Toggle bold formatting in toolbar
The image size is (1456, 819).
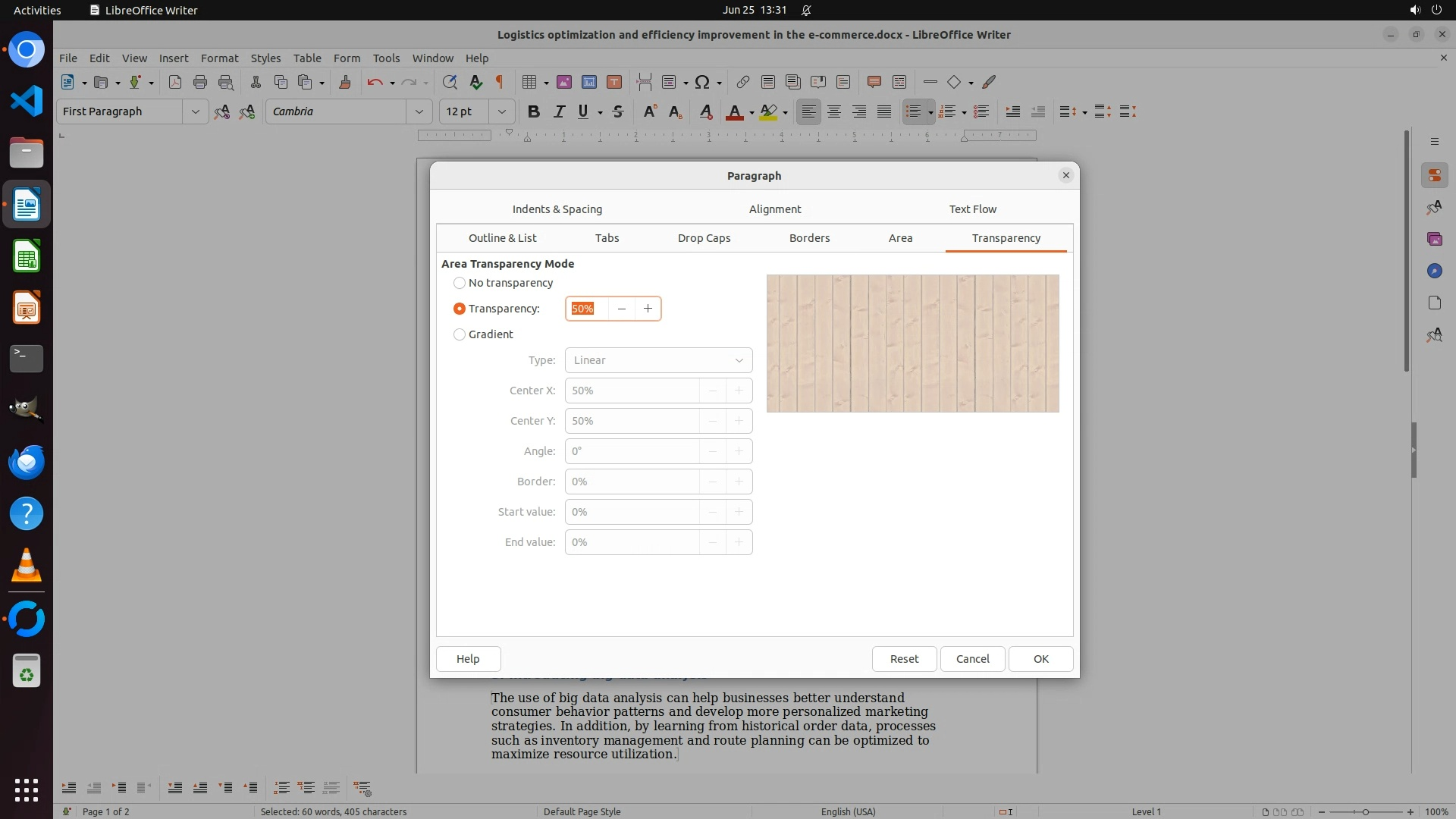pyautogui.click(x=534, y=111)
